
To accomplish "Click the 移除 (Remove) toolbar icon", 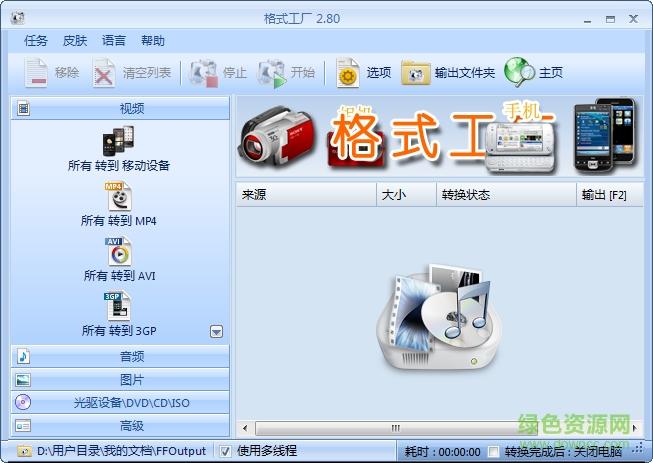I will pyautogui.click(x=37, y=73).
